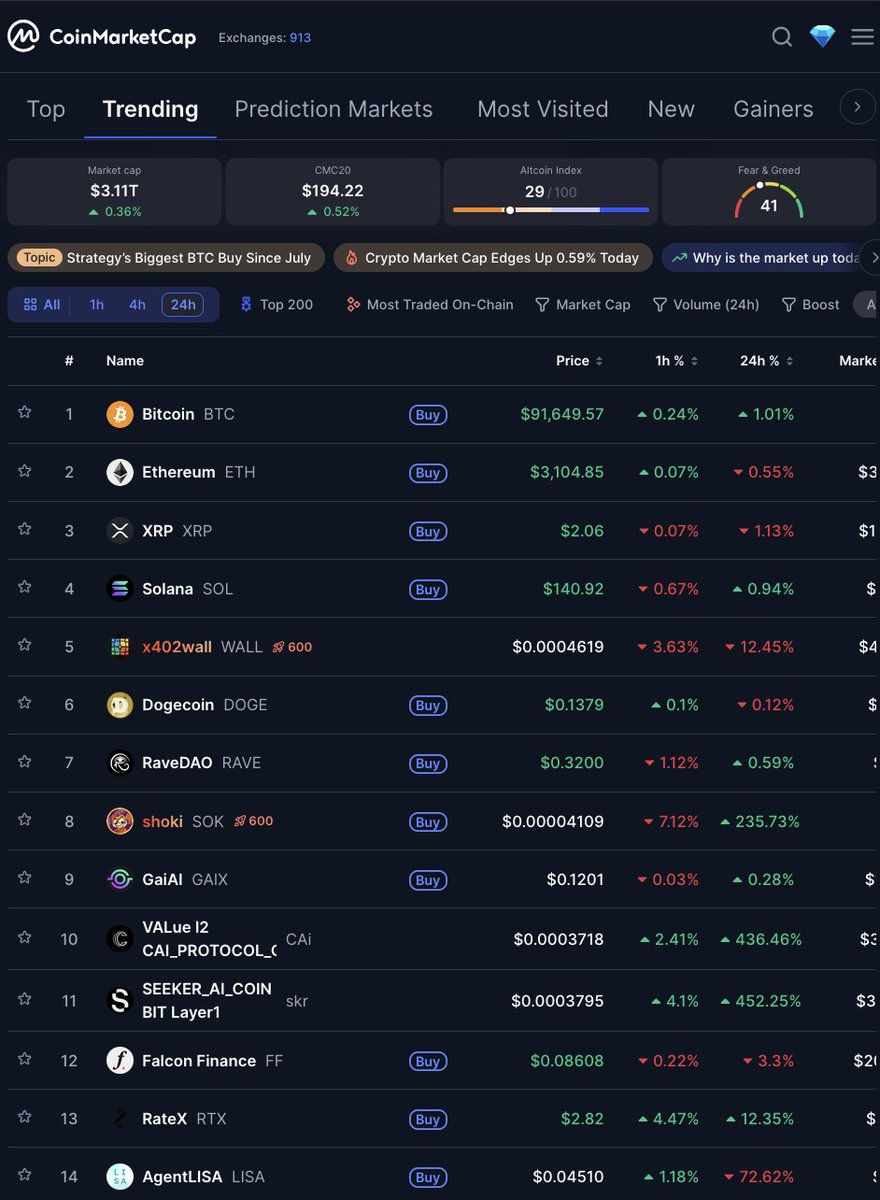The image size is (880, 1200).
Task: Click the CoinMarketCap logo
Action: pyautogui.click(x=100, y=35)
